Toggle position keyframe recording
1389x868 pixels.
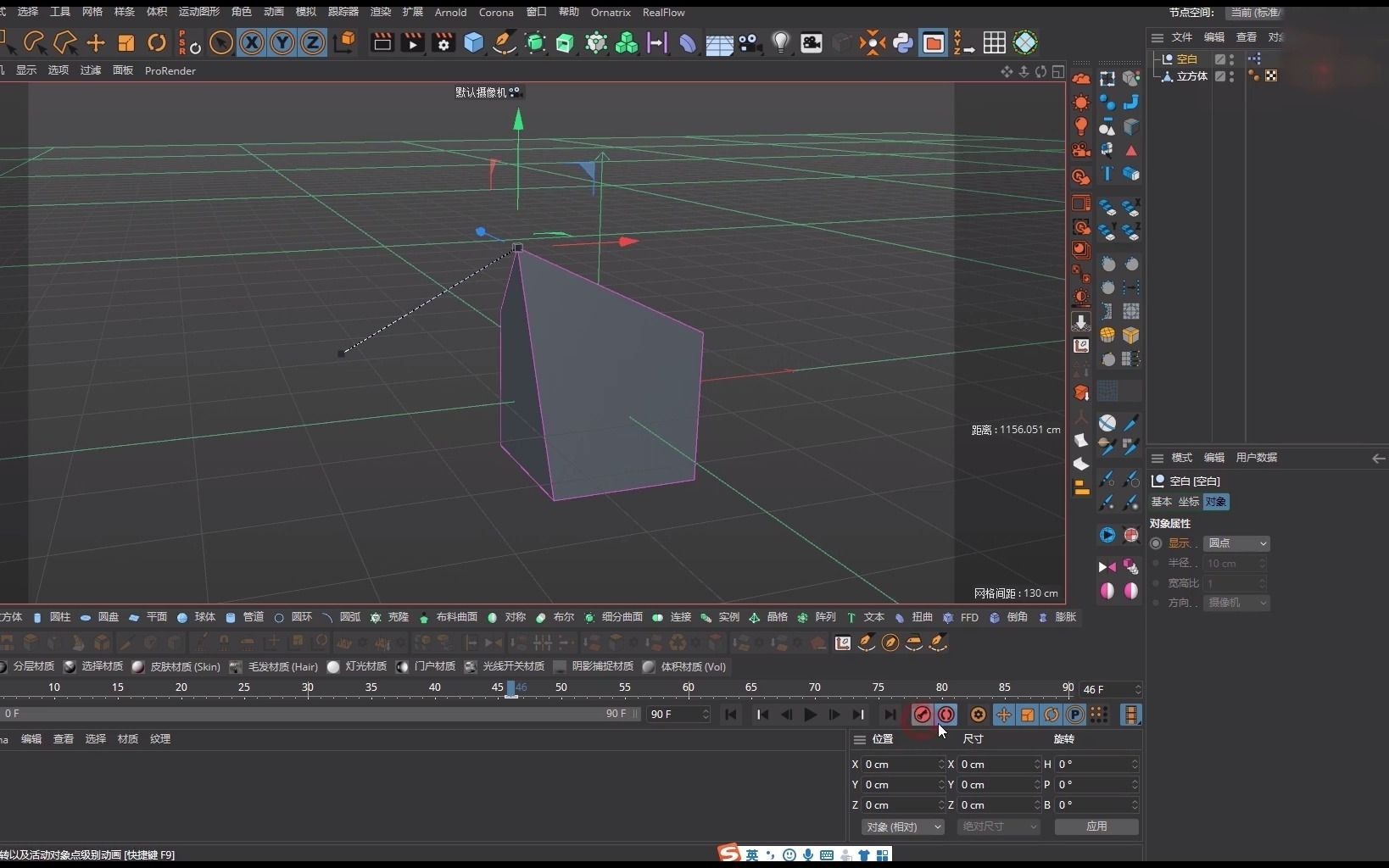coord(1003,715)
